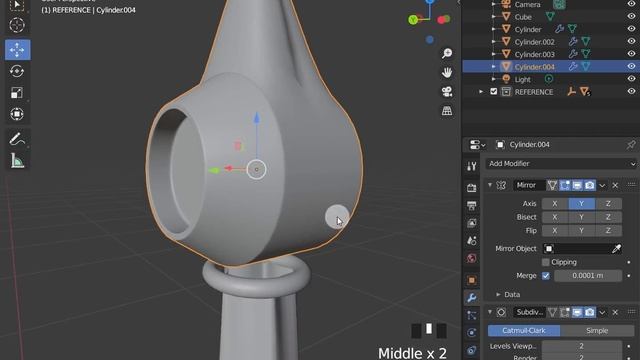Select Simple subdivision type
The width and height of the screenshot is (640, 360).
tap(597, 331)
